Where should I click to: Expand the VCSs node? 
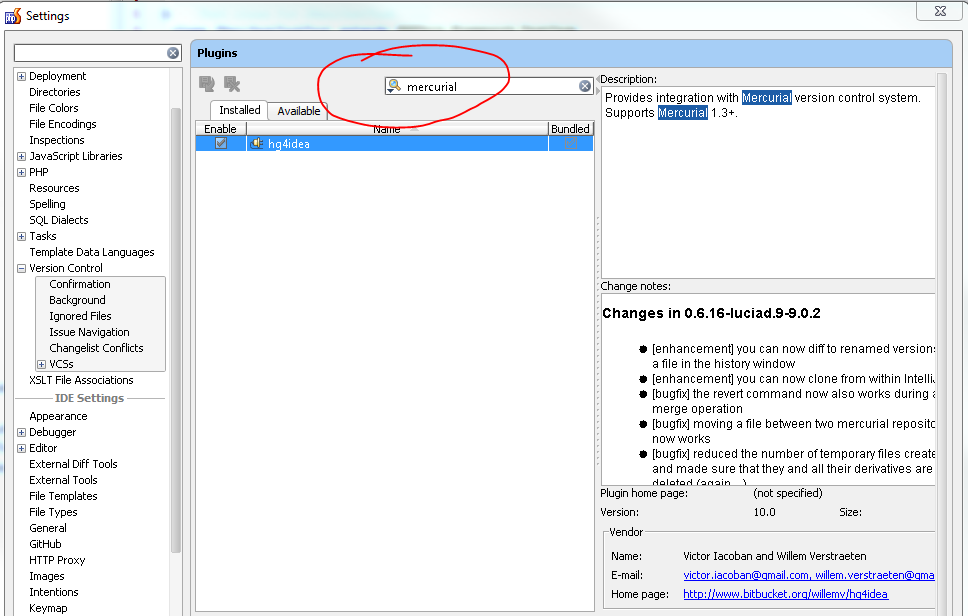point(41,364)
